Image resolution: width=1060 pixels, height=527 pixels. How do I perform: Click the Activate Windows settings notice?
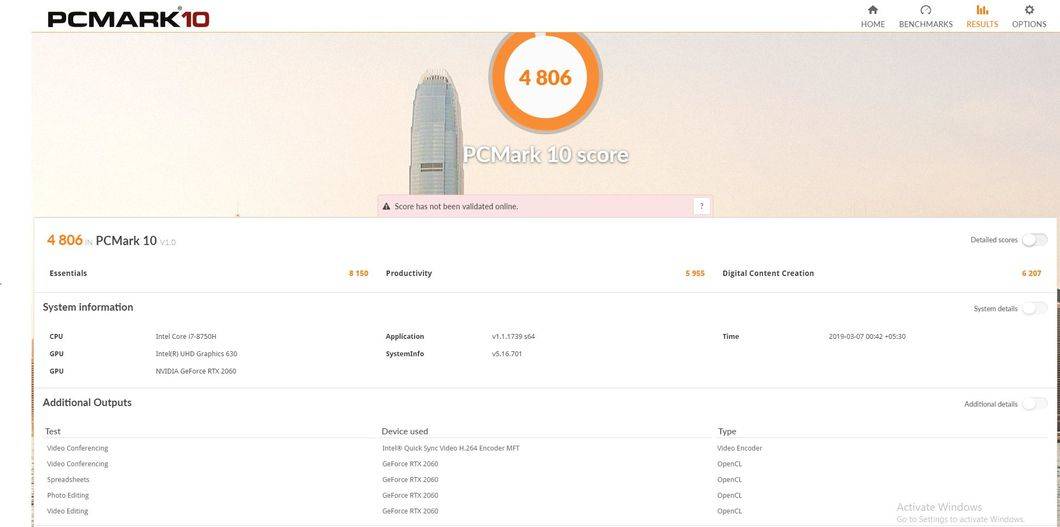coord(960,513)
